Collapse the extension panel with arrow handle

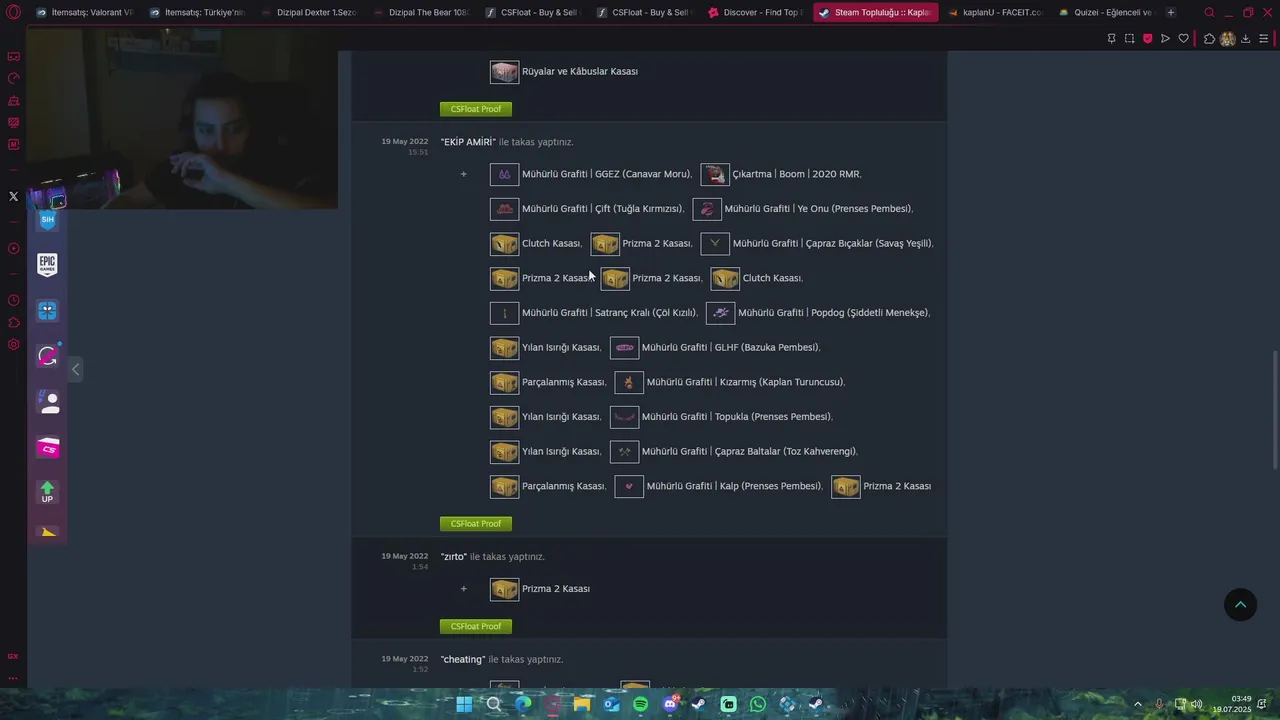(75, 369)
